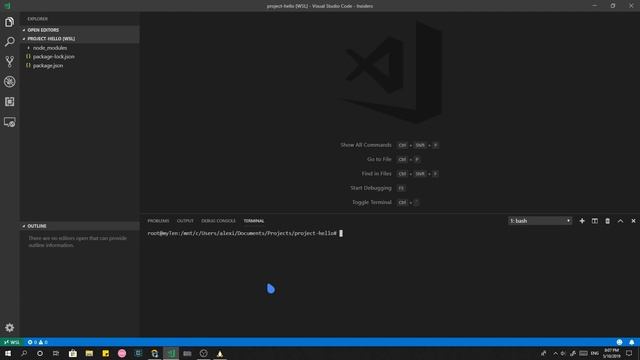Expand the OPEN EDITORS section
The width and height of the screenshot is (640, 360).
pyautogui.click(x=80, y=30)
